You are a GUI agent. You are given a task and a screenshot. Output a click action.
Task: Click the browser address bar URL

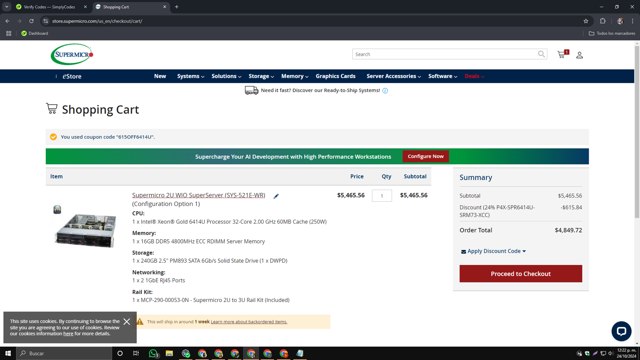click(x=97, y=21)
